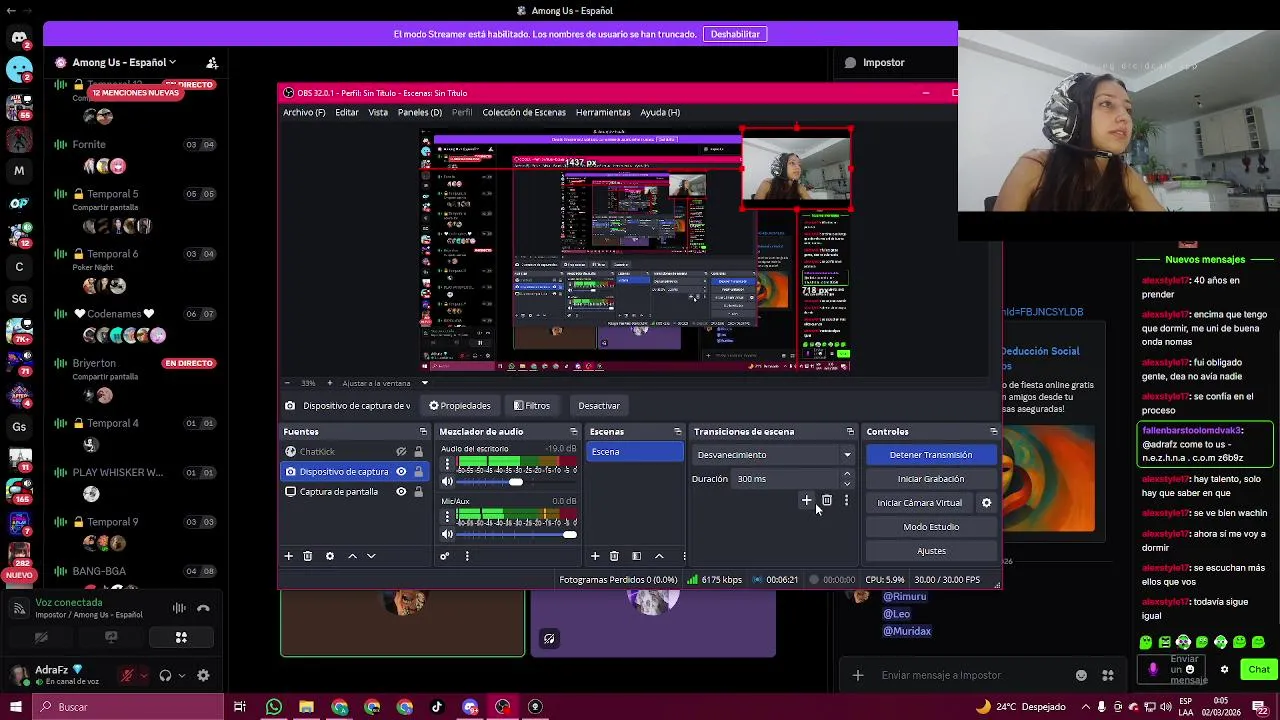Enable Modo Estudio
This screenshot has width=1280, height=720.
coord(931,527)
